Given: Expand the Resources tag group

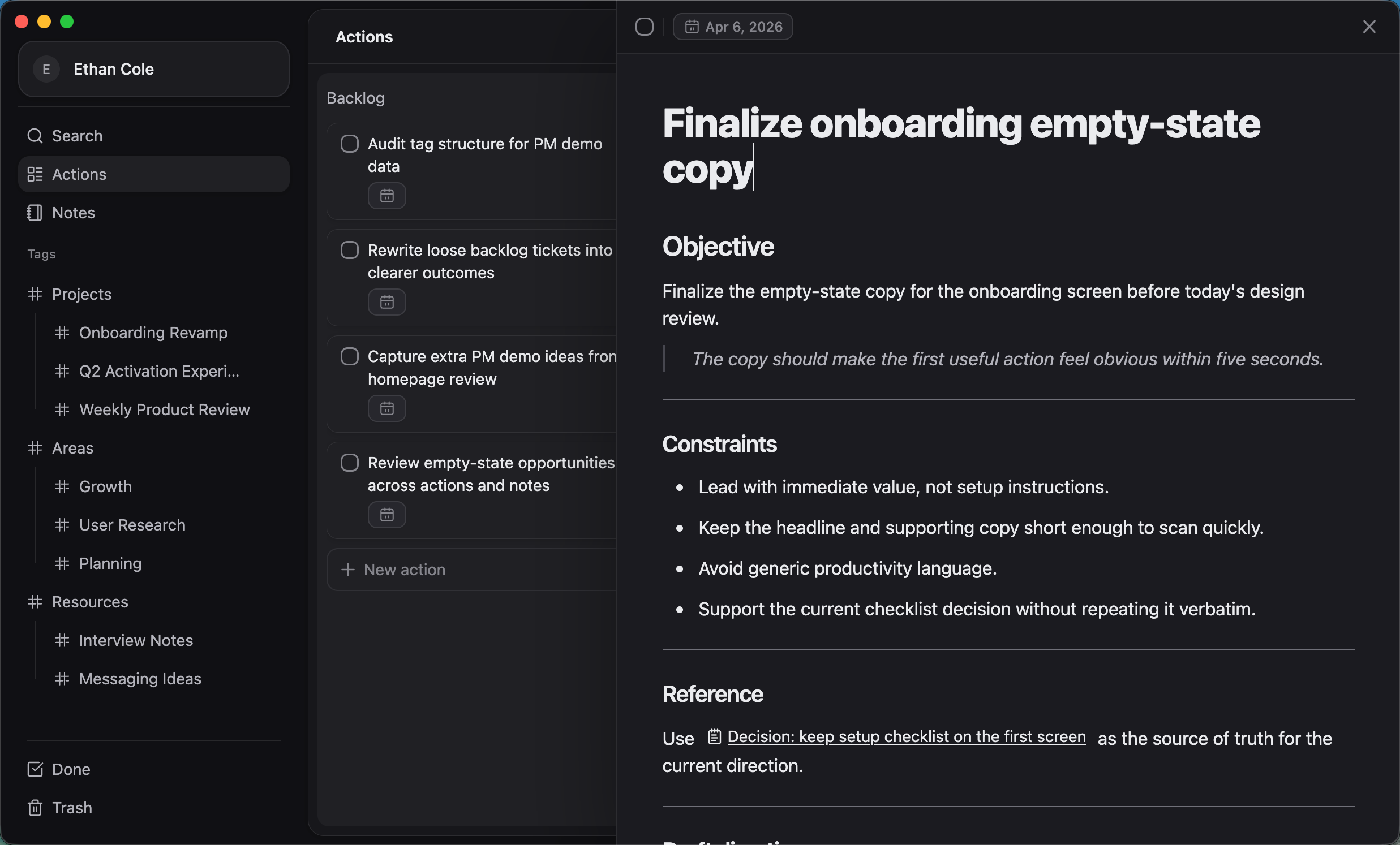Looking at the screenshot, I should 89,602.
